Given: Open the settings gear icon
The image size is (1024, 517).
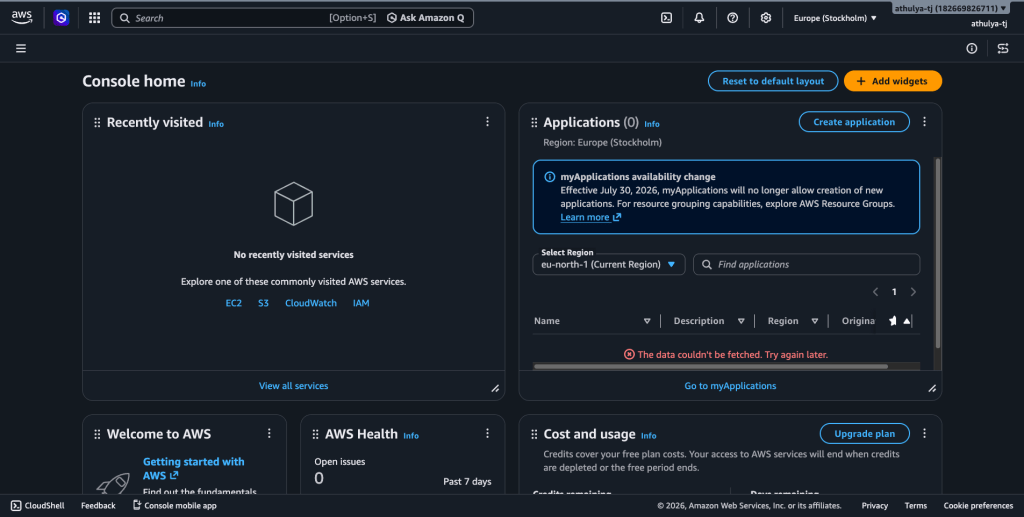Looking at the screenshot, I should pyautogui.click(x=765, y=18).
